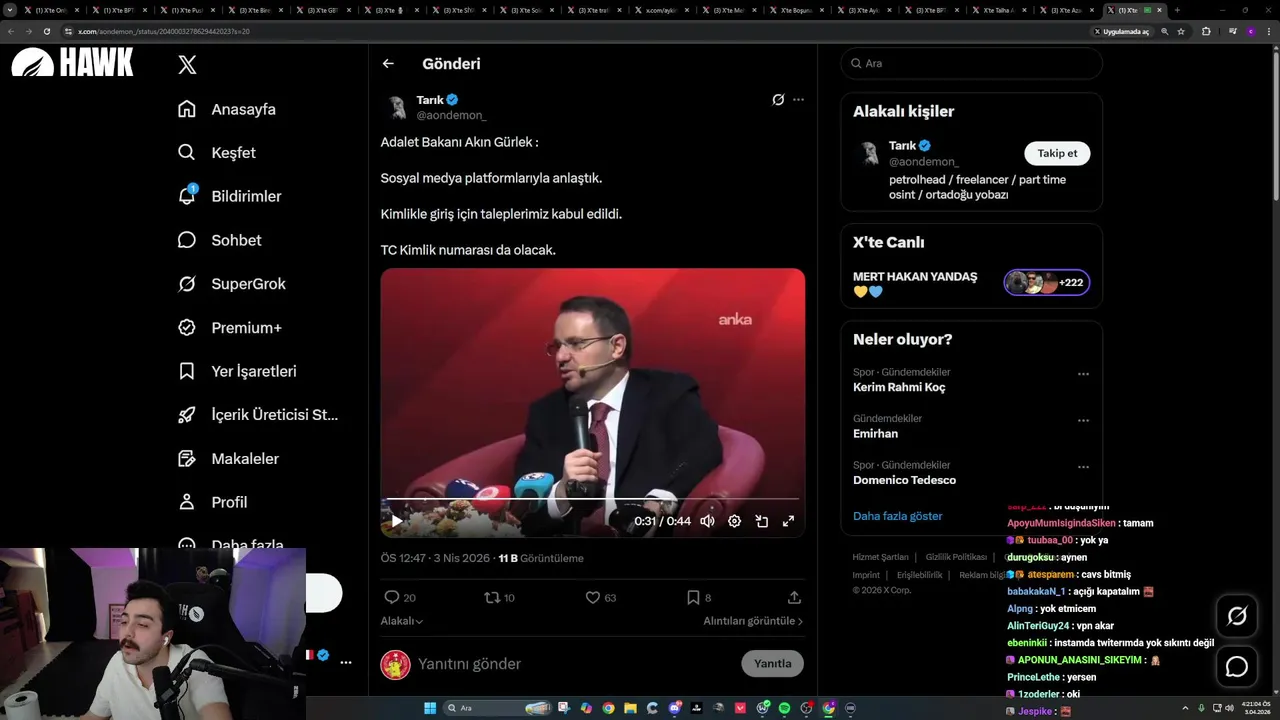Open a new browser tab
The image size is (1280, 720).
coord(1177,10)
